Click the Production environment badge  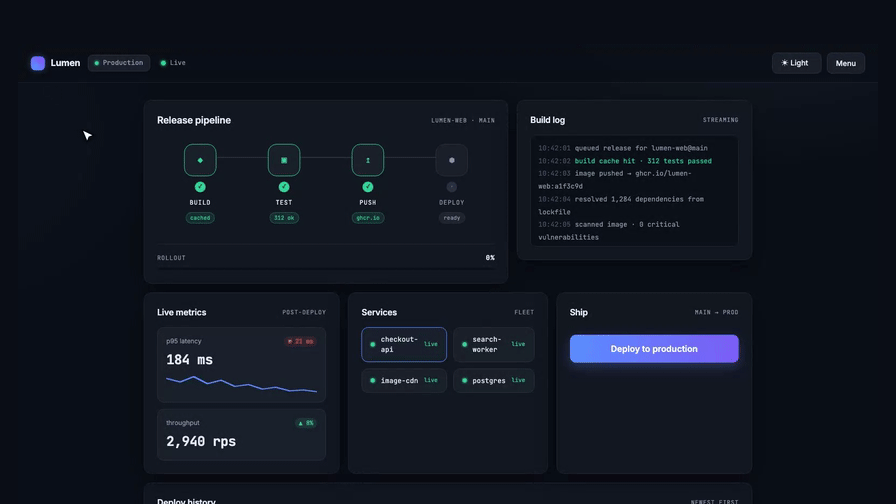[119, 63]
